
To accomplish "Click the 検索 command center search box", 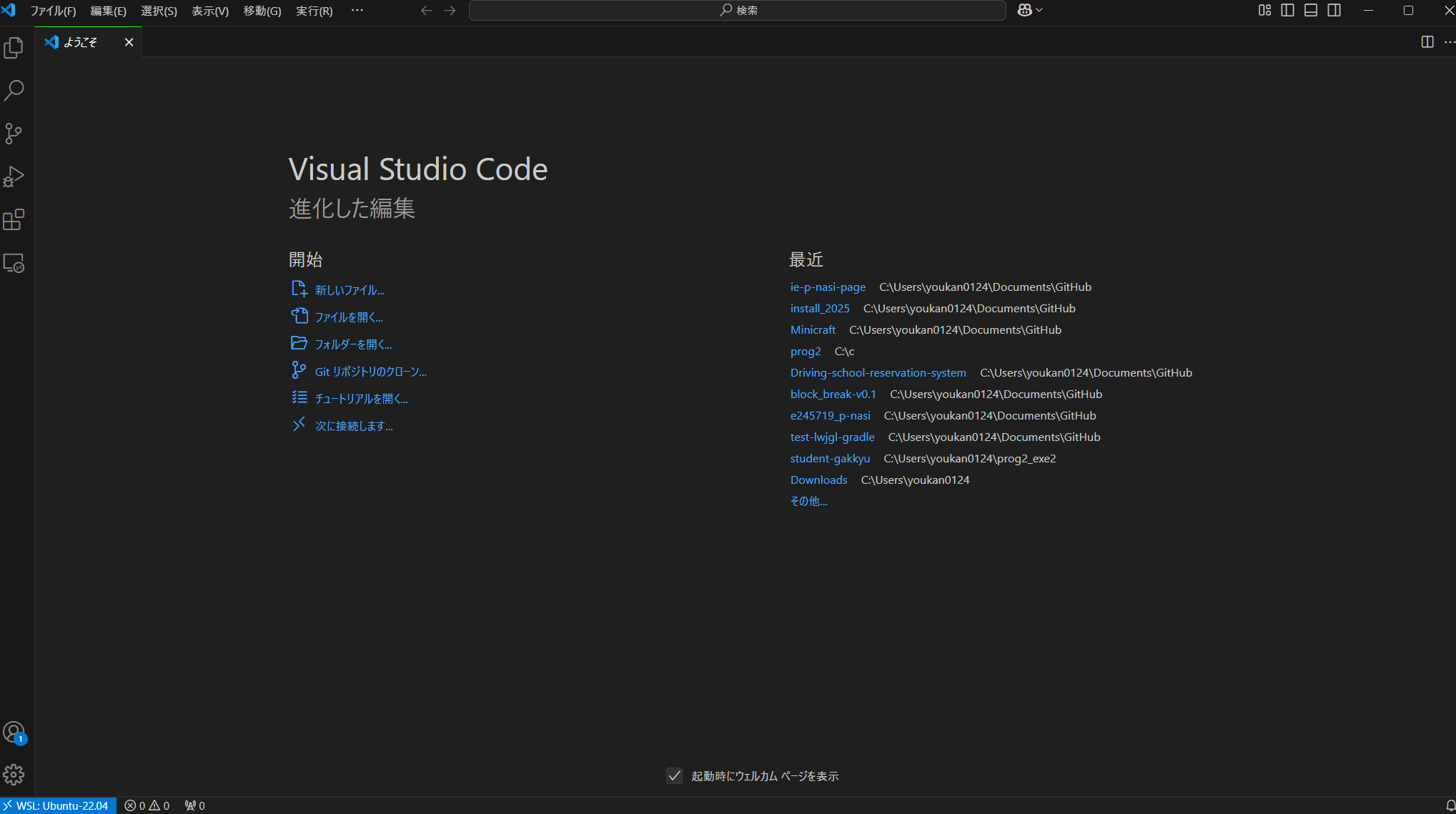I will click(x=737, y=10).
